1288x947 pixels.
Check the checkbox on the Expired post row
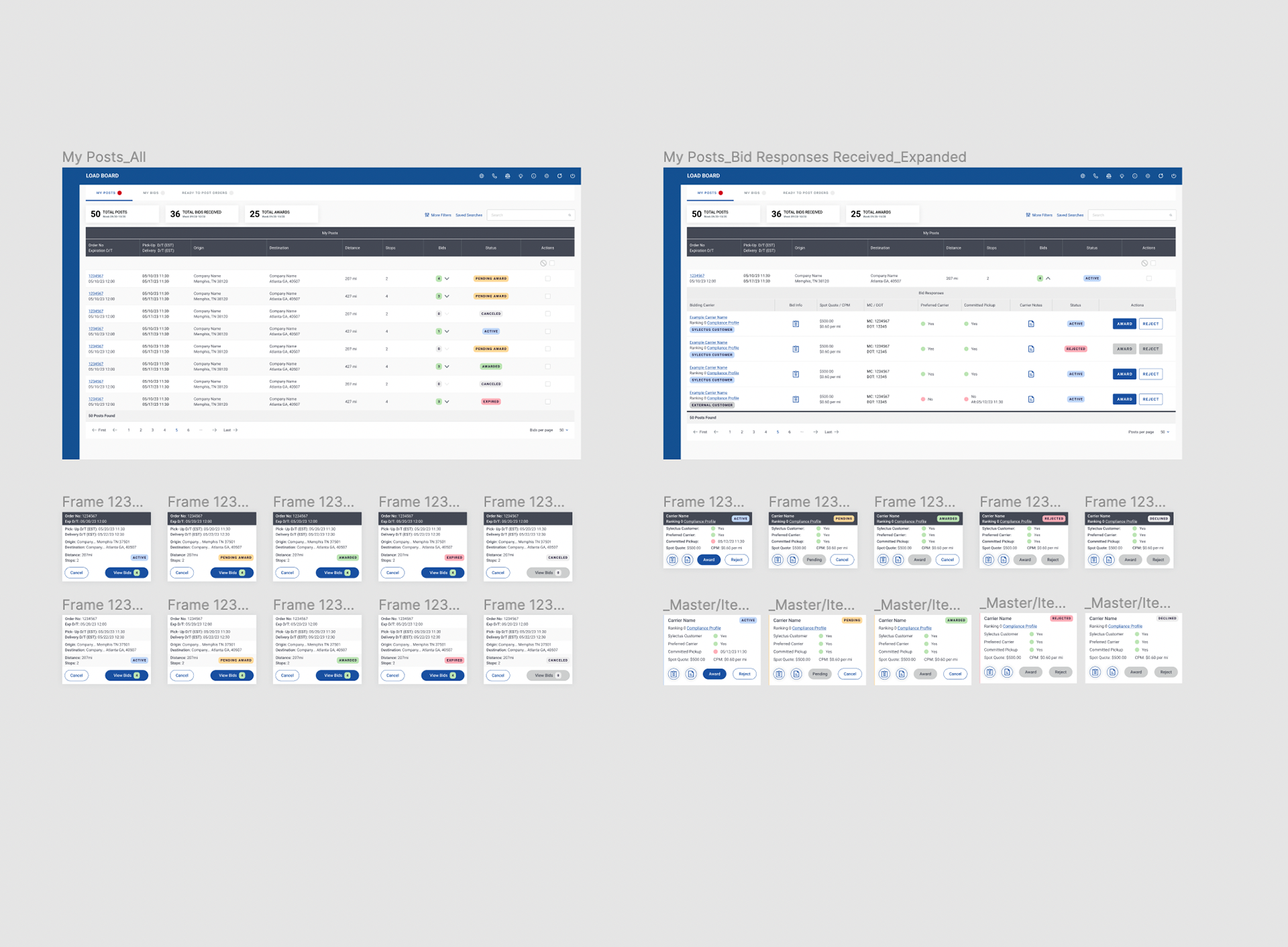547,401
